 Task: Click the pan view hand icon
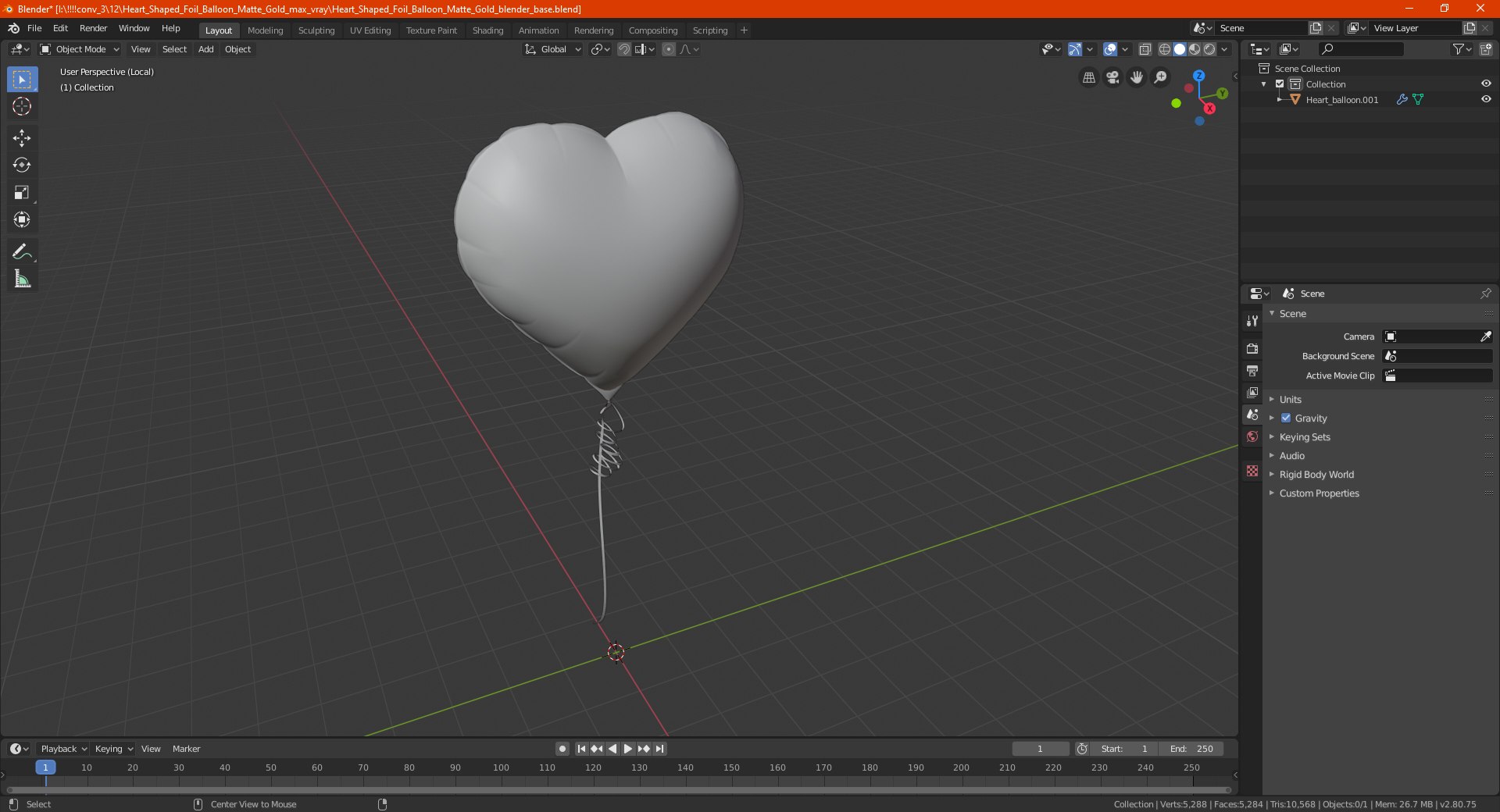tap(1137, 77)
